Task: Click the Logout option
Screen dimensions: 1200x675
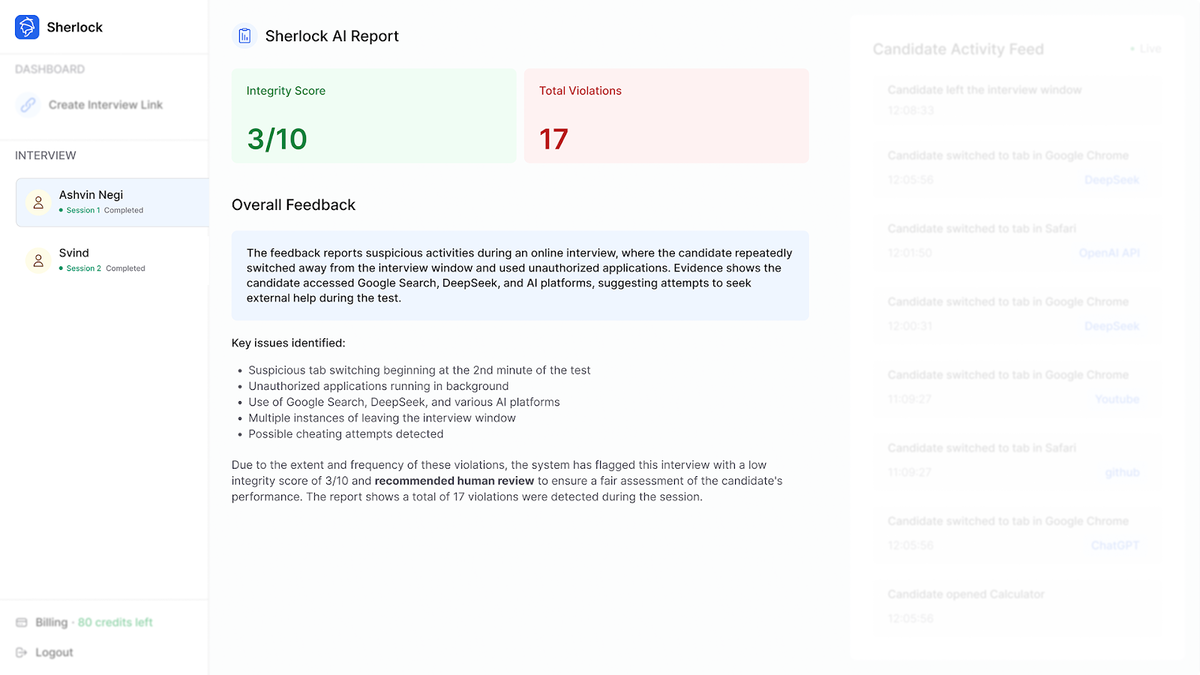Action: coord(52,652)
